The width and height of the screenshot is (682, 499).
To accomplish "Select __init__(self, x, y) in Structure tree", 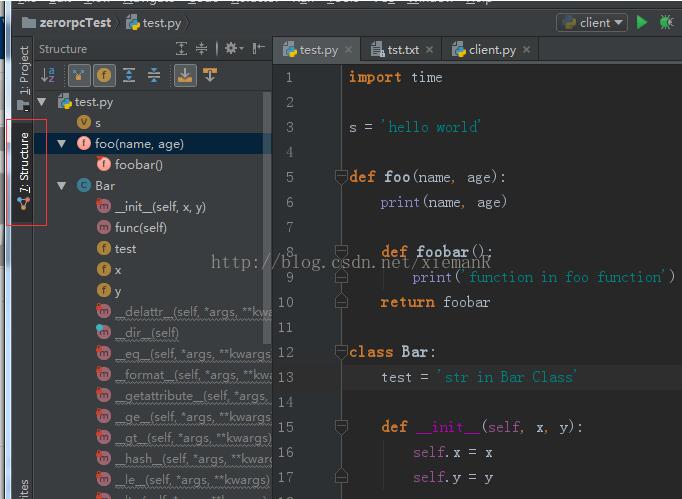I will tap(160, 207).
